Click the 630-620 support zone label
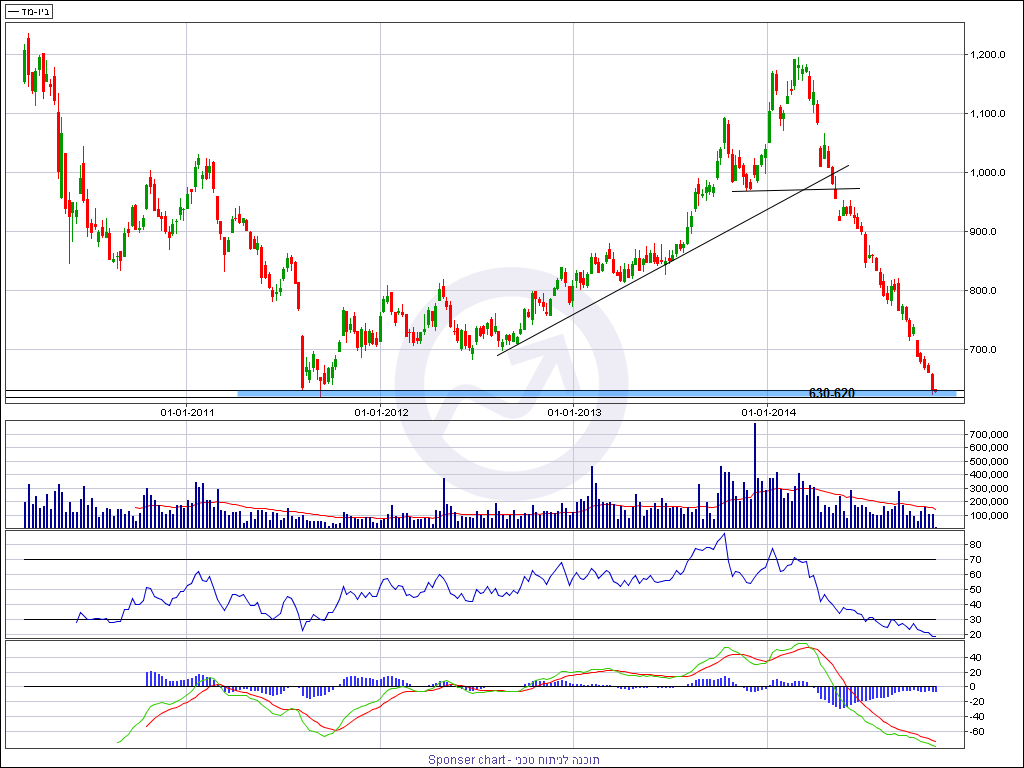Screen dimensions: 1024x768 click(831, 394)
